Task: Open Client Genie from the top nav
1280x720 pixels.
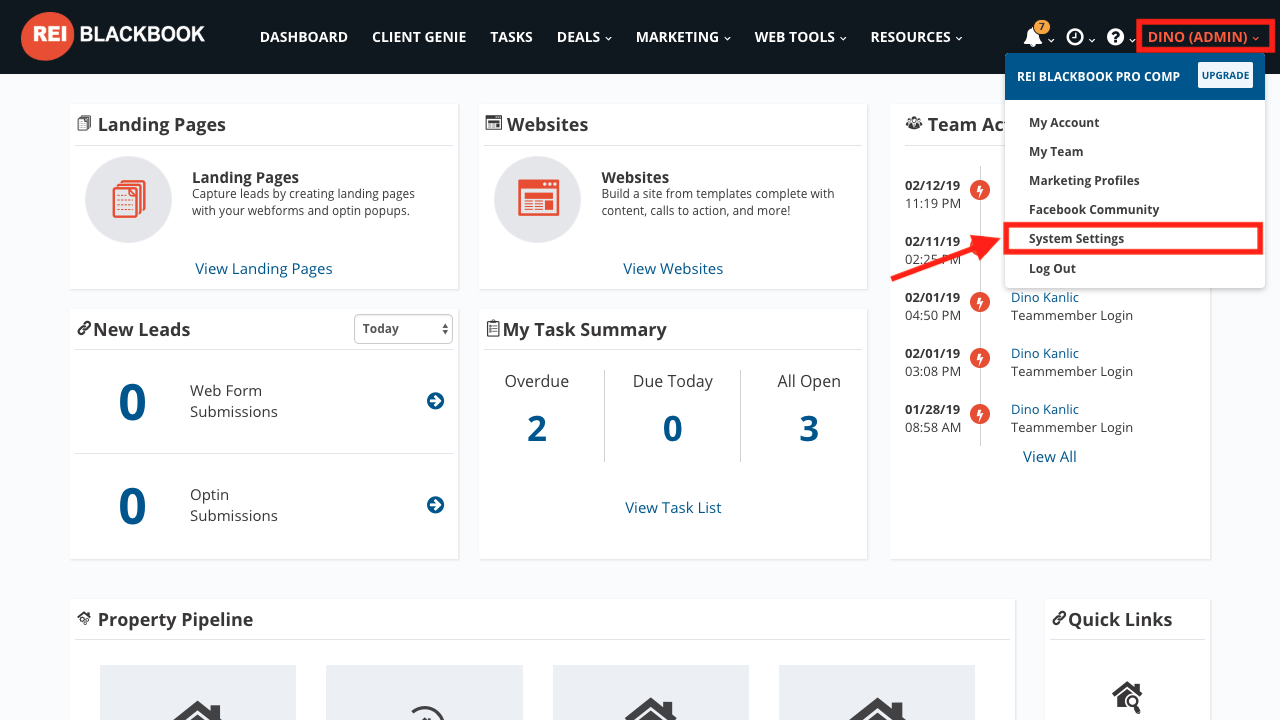Action: tap(419, 37)
